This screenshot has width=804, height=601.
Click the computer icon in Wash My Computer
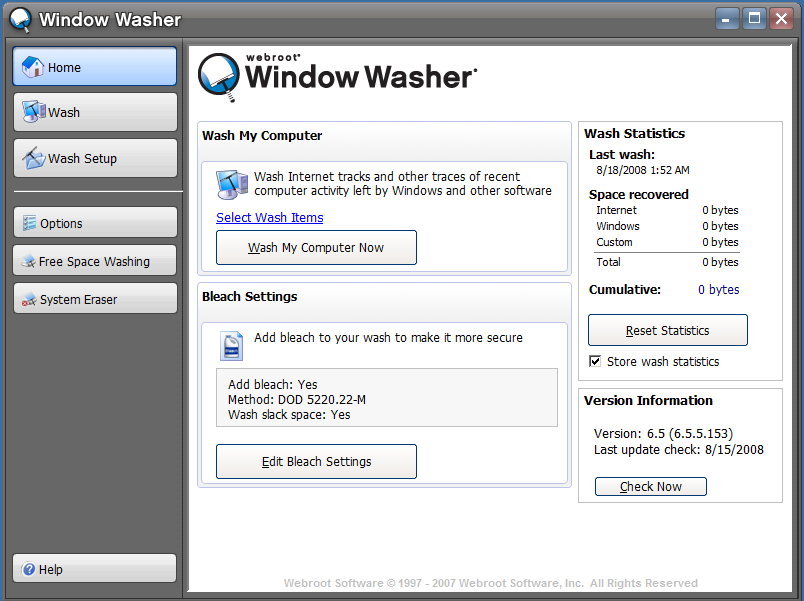click(232, 185)
